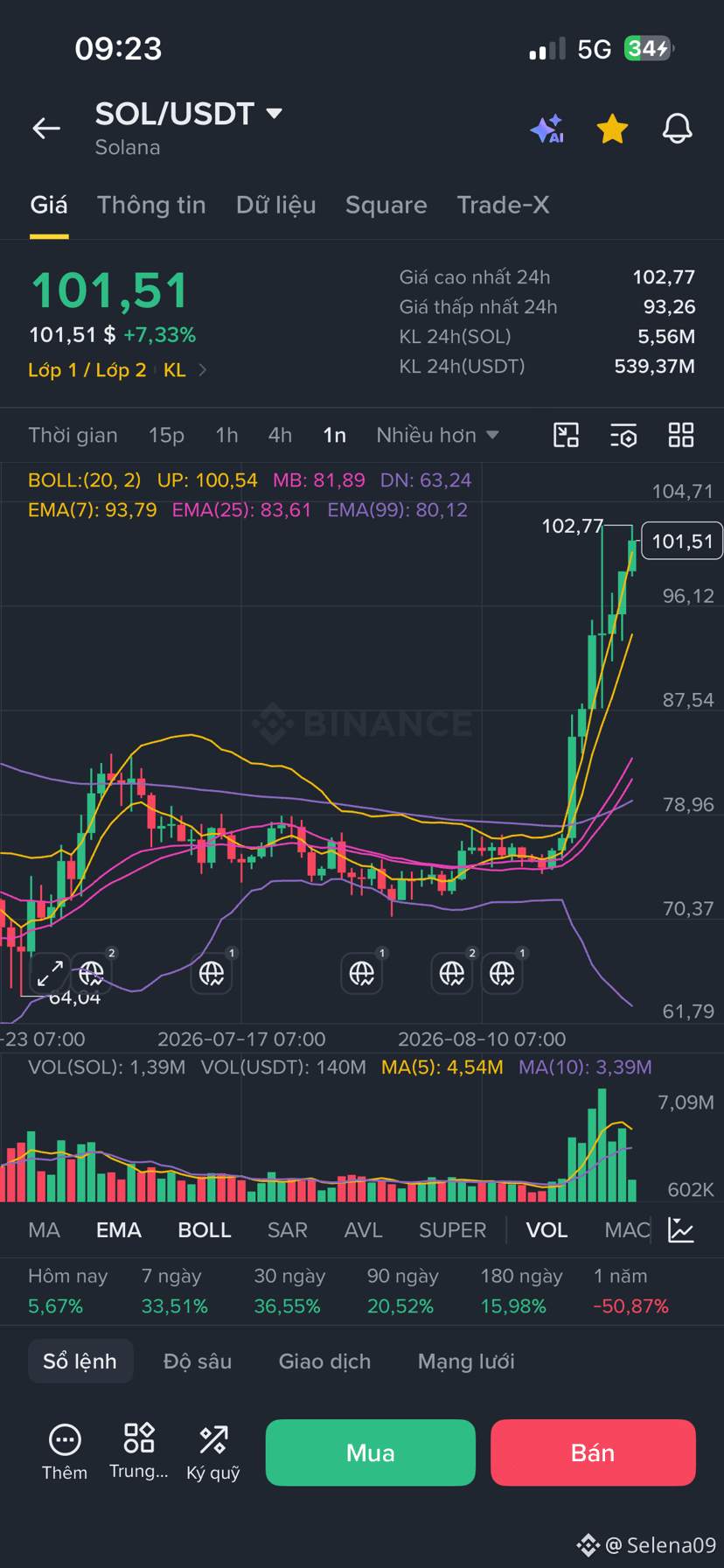Open the Thêm more options icon
This screenshot has width=724, height=1568.
(65, 1452)
